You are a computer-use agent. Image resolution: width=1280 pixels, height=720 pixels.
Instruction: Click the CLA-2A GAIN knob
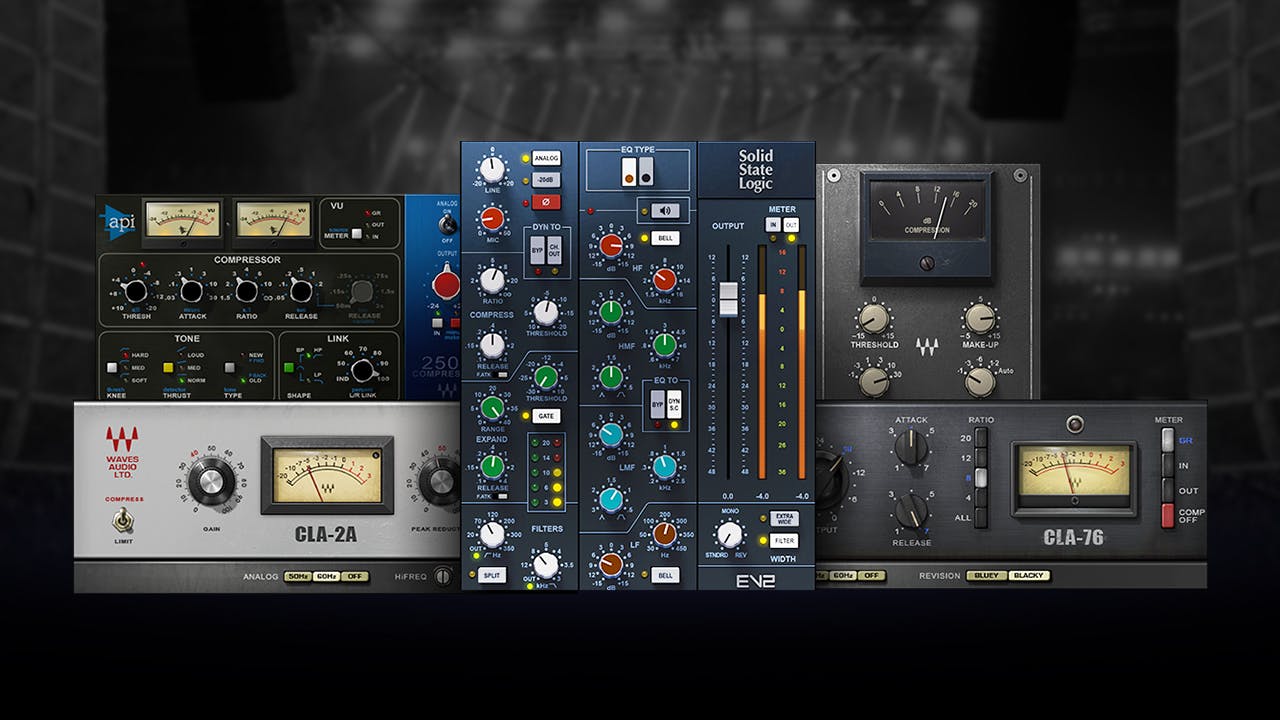[211, 483]
